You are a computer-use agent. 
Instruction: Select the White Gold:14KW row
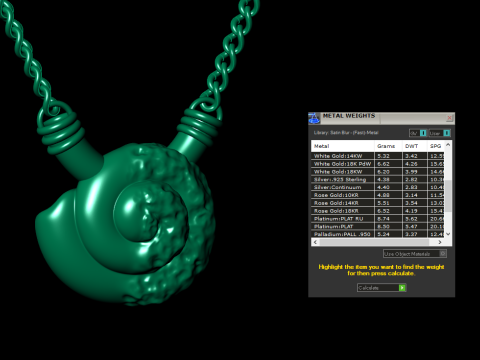[x=378, y=156]
